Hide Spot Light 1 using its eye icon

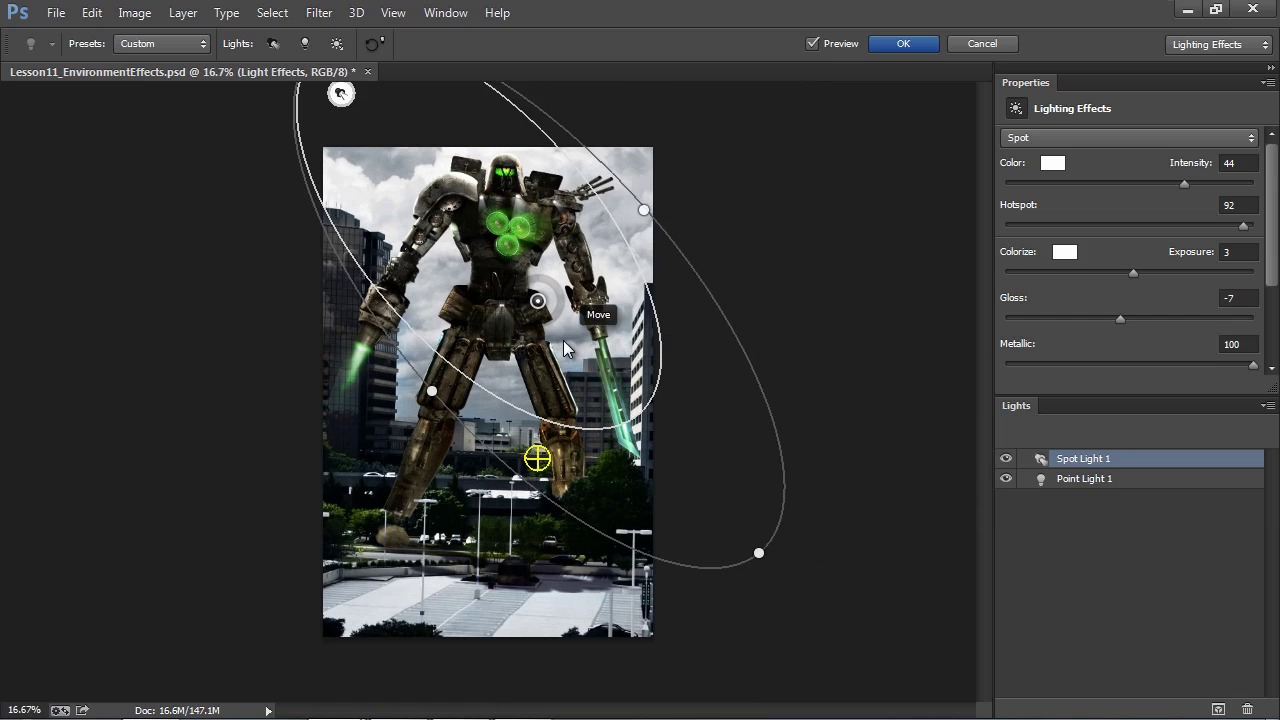point(1006,459)
